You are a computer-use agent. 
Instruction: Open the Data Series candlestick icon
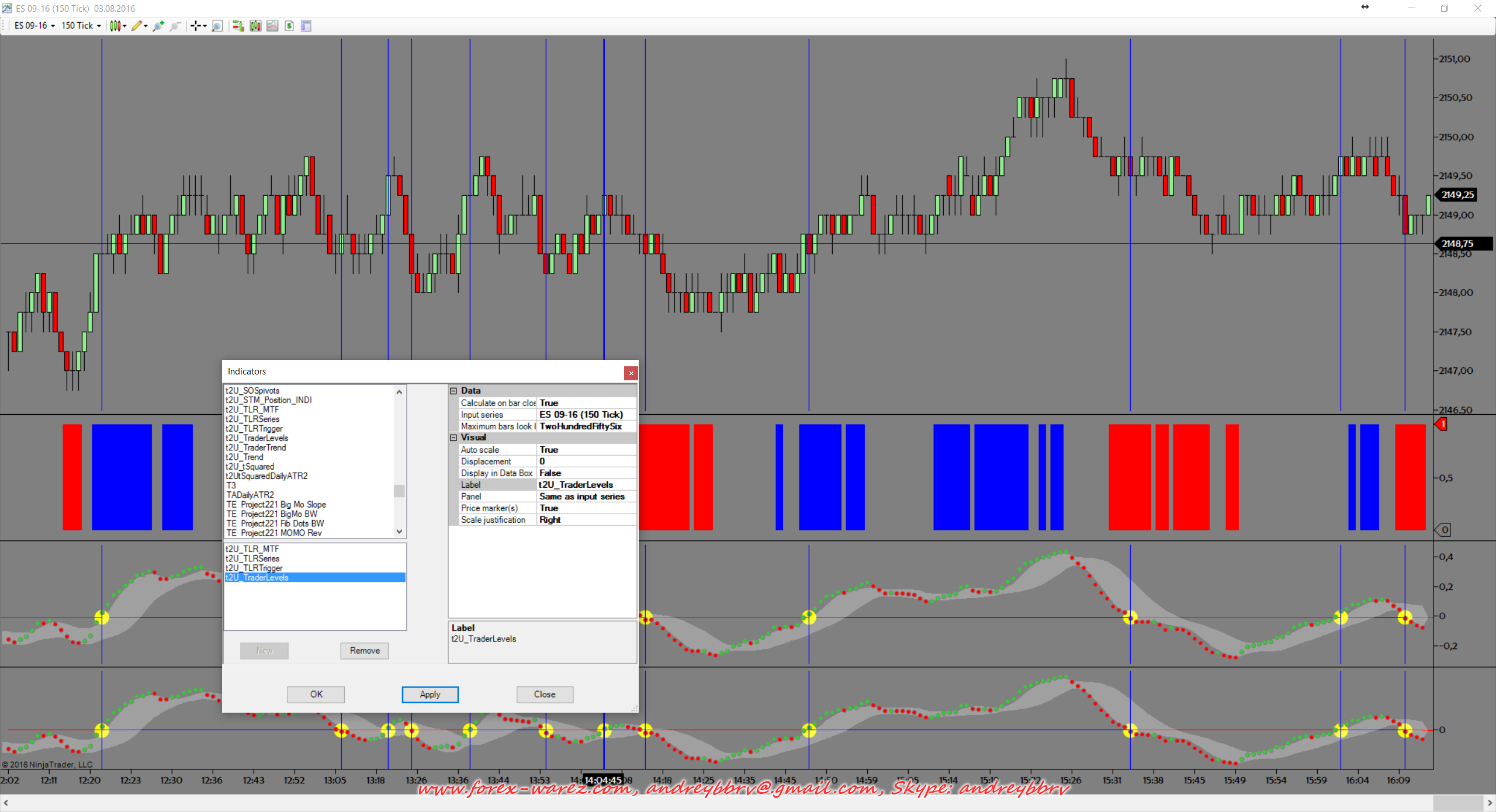click(x=255, y=26)
